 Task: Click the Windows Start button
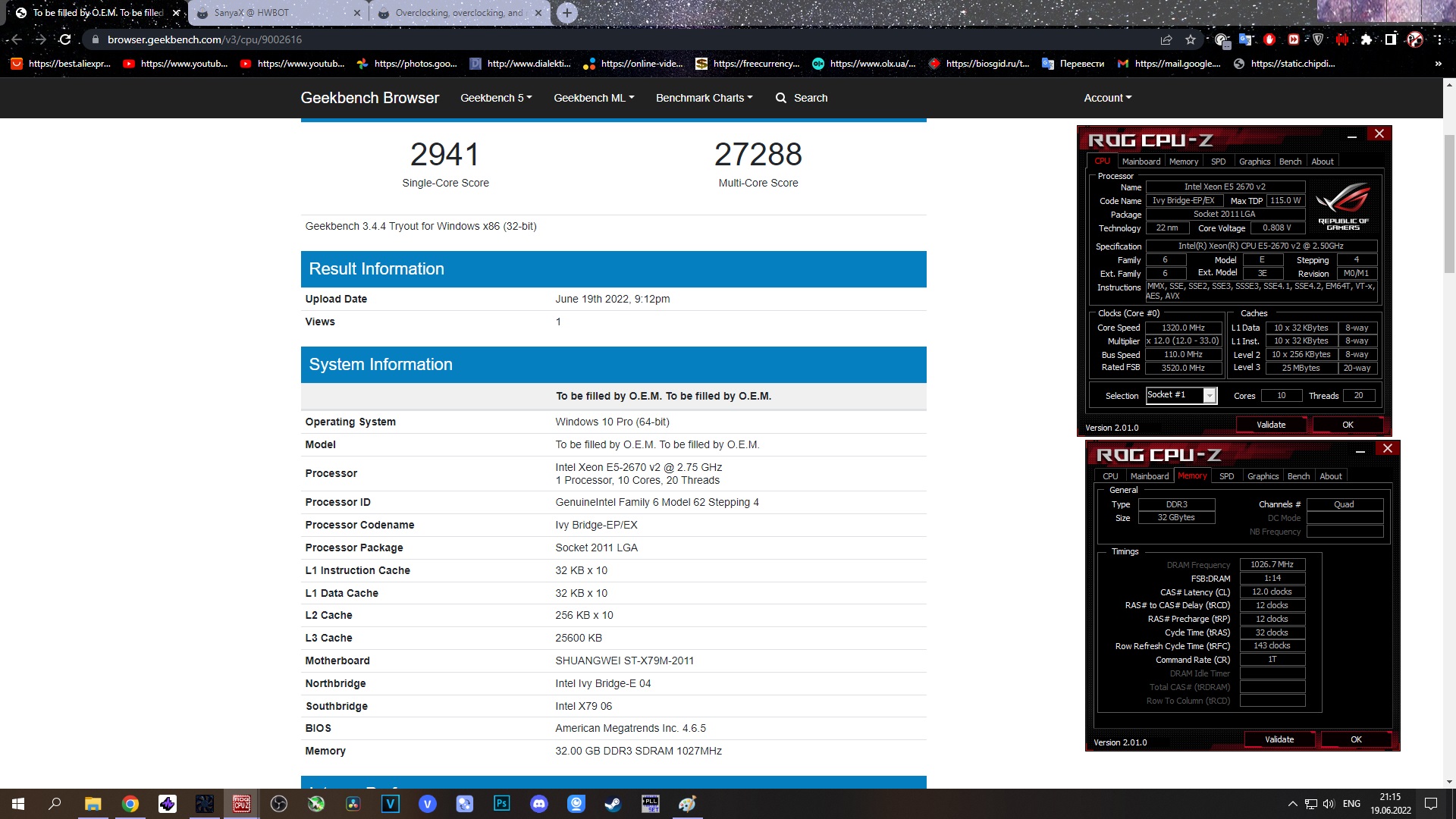coord(18,804)
